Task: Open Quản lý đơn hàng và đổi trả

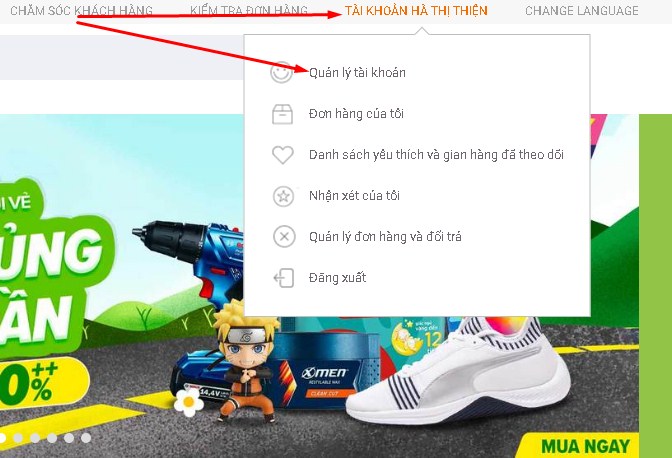Action: tap(385, 236)
